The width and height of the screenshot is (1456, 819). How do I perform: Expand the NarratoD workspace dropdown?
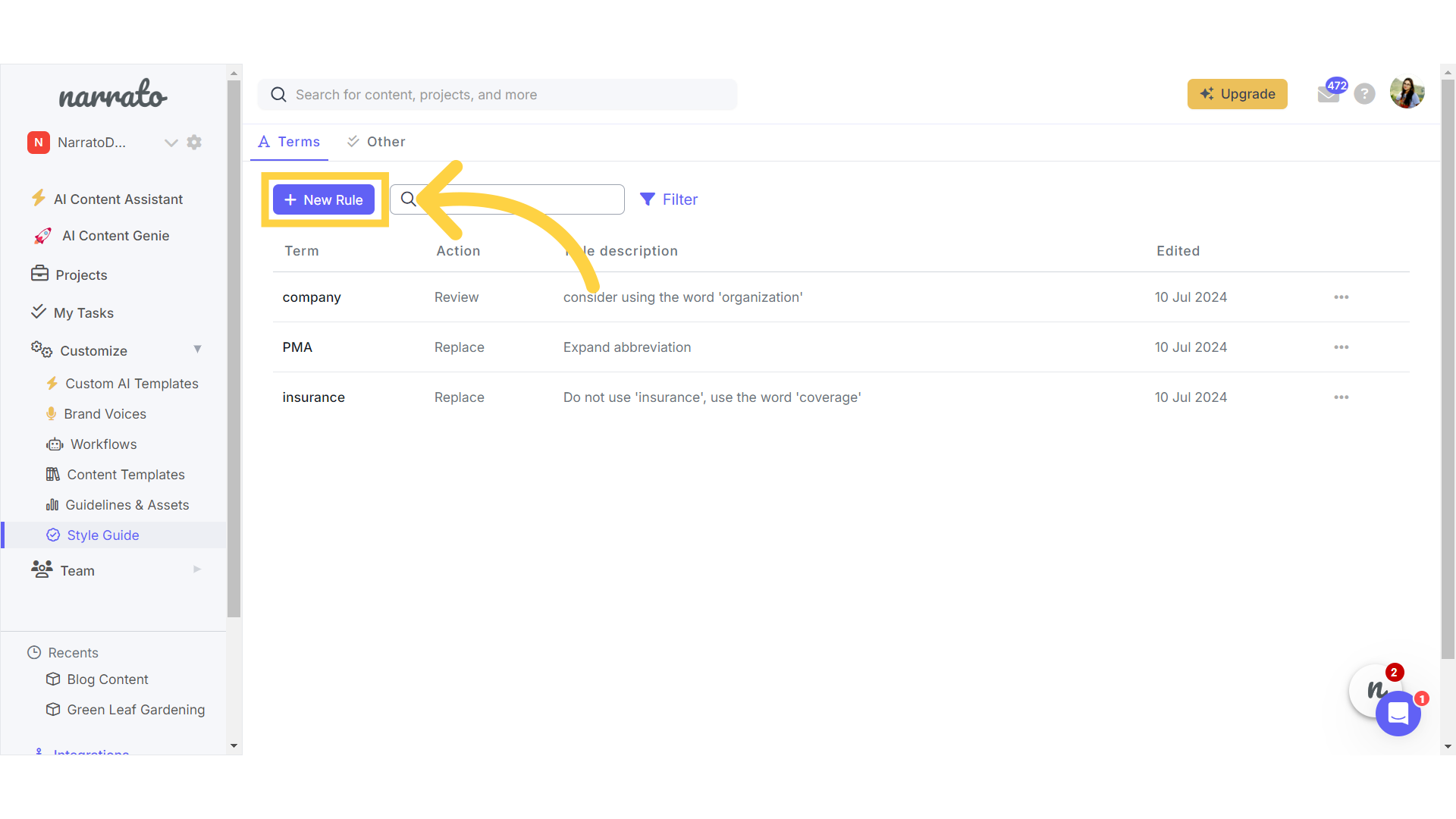(171, 143)
